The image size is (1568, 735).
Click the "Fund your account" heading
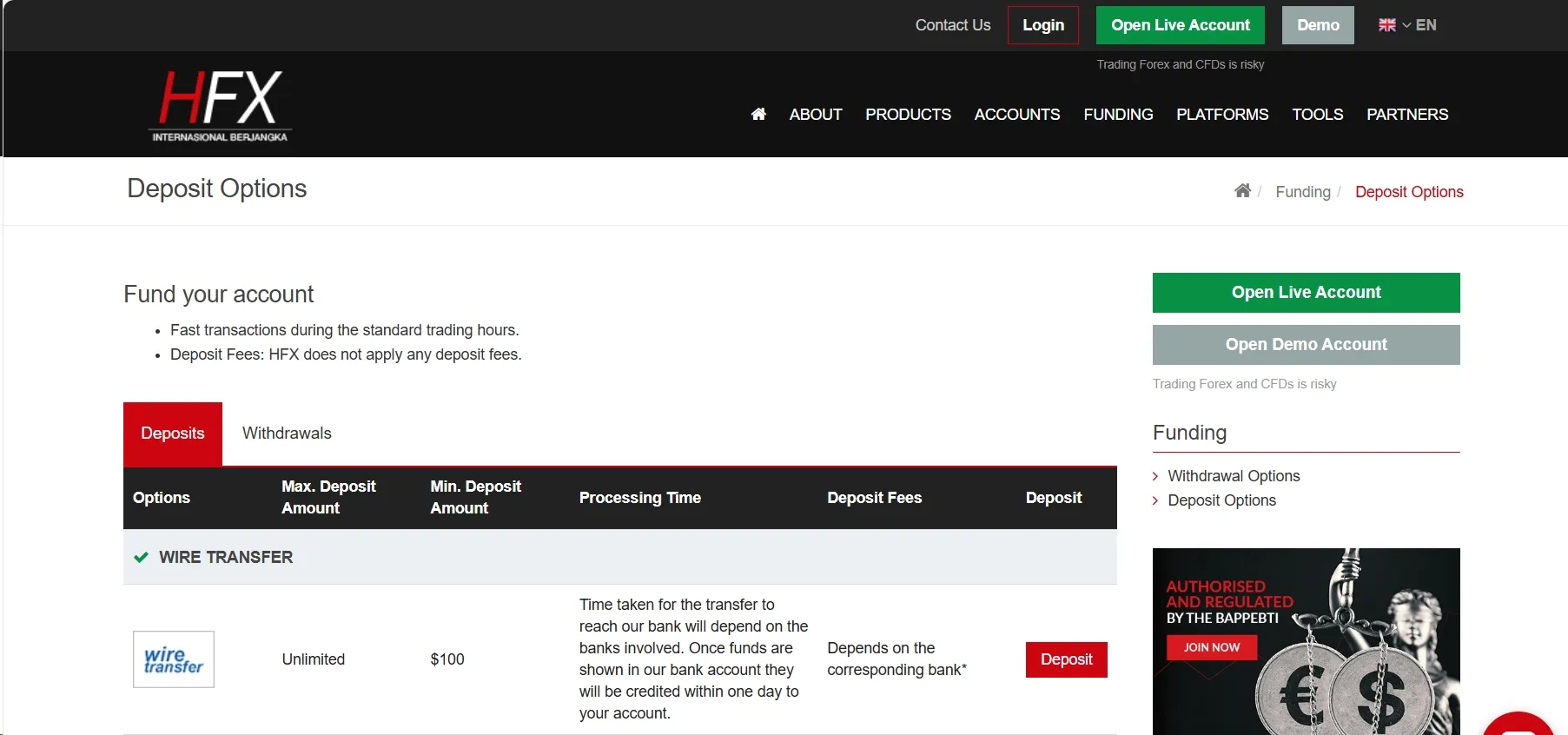pos(219,295)
